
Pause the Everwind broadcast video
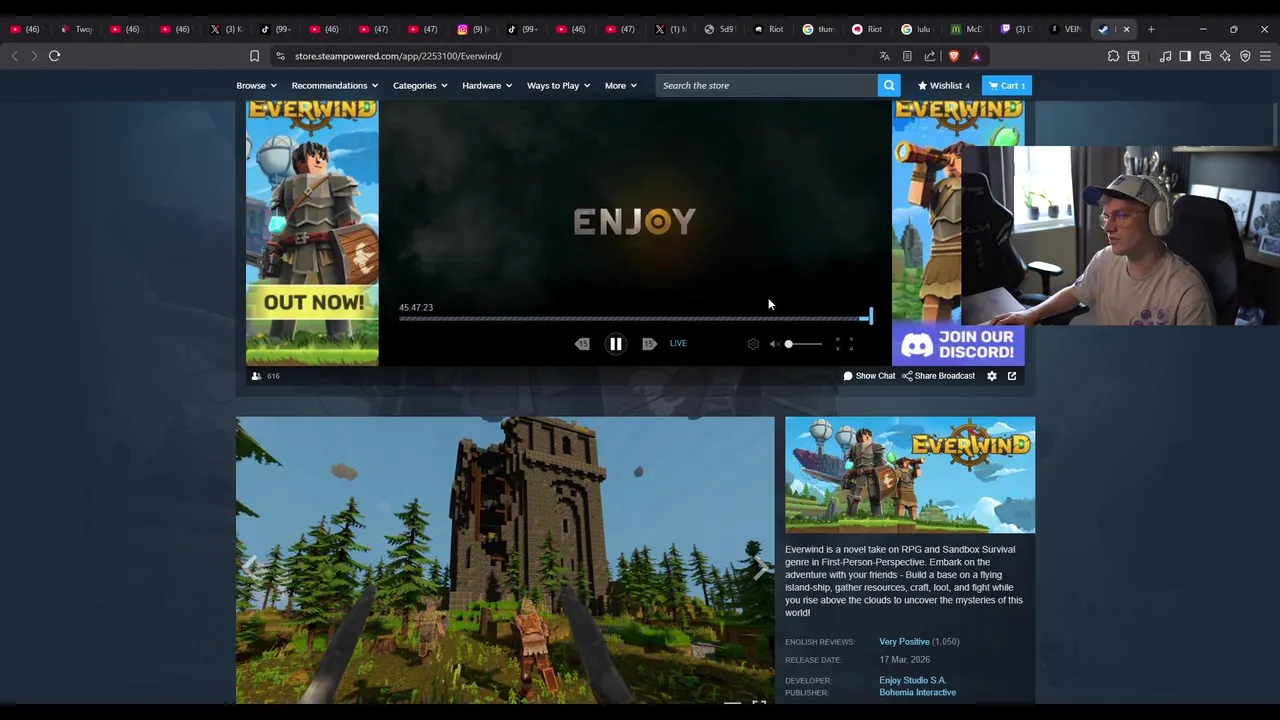[x=616, y=344]
